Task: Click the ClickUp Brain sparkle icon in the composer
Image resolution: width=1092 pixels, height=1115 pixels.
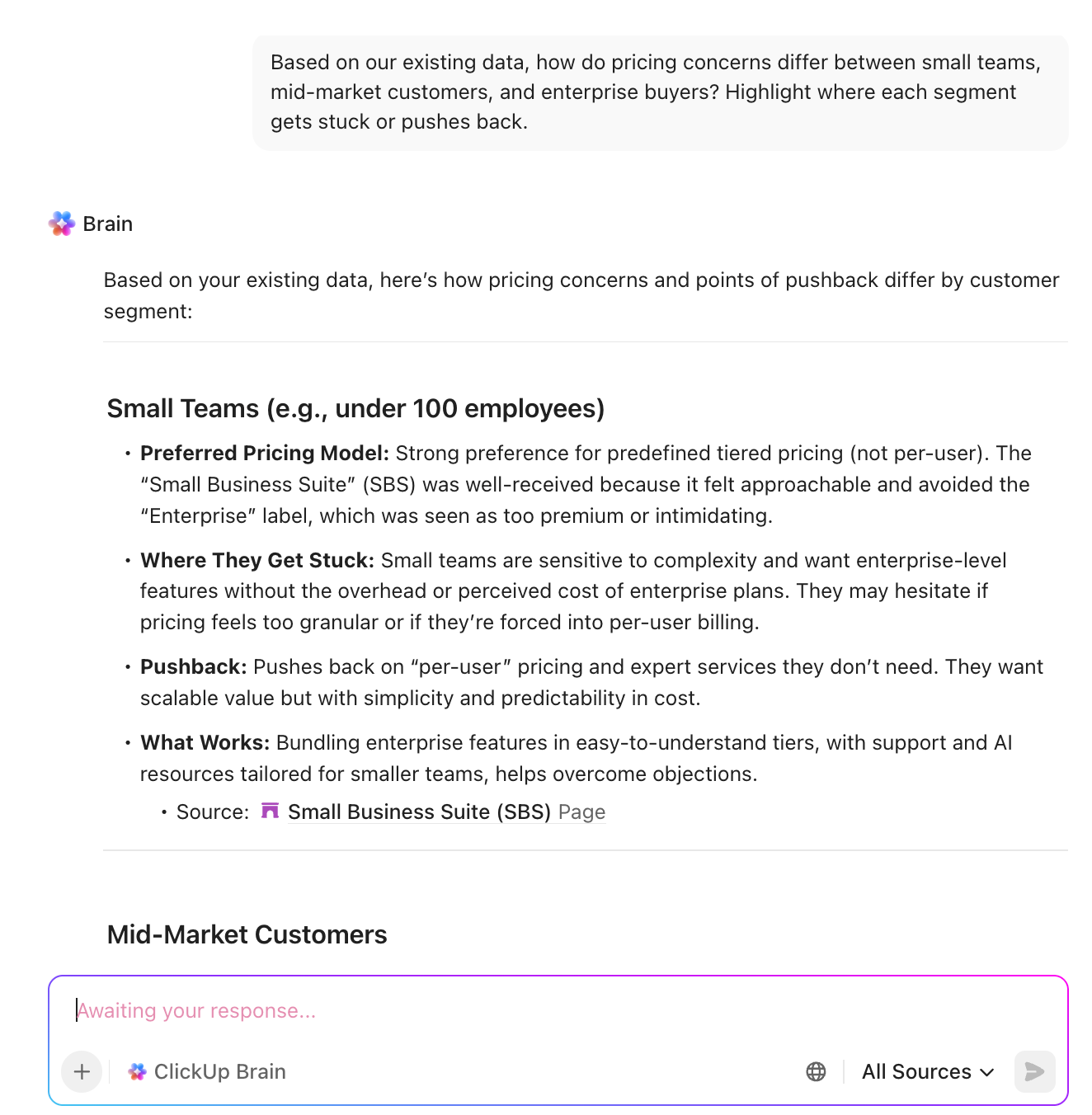Action: click(x=137, y=1071)
